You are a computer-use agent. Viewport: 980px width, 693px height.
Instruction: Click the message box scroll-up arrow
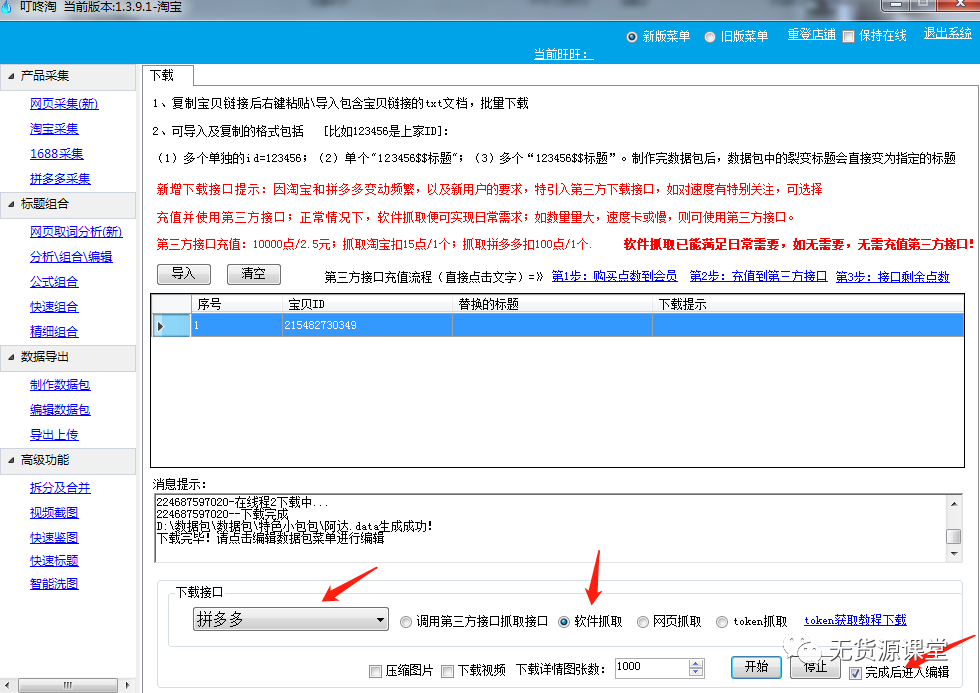[x=954, y=504]
